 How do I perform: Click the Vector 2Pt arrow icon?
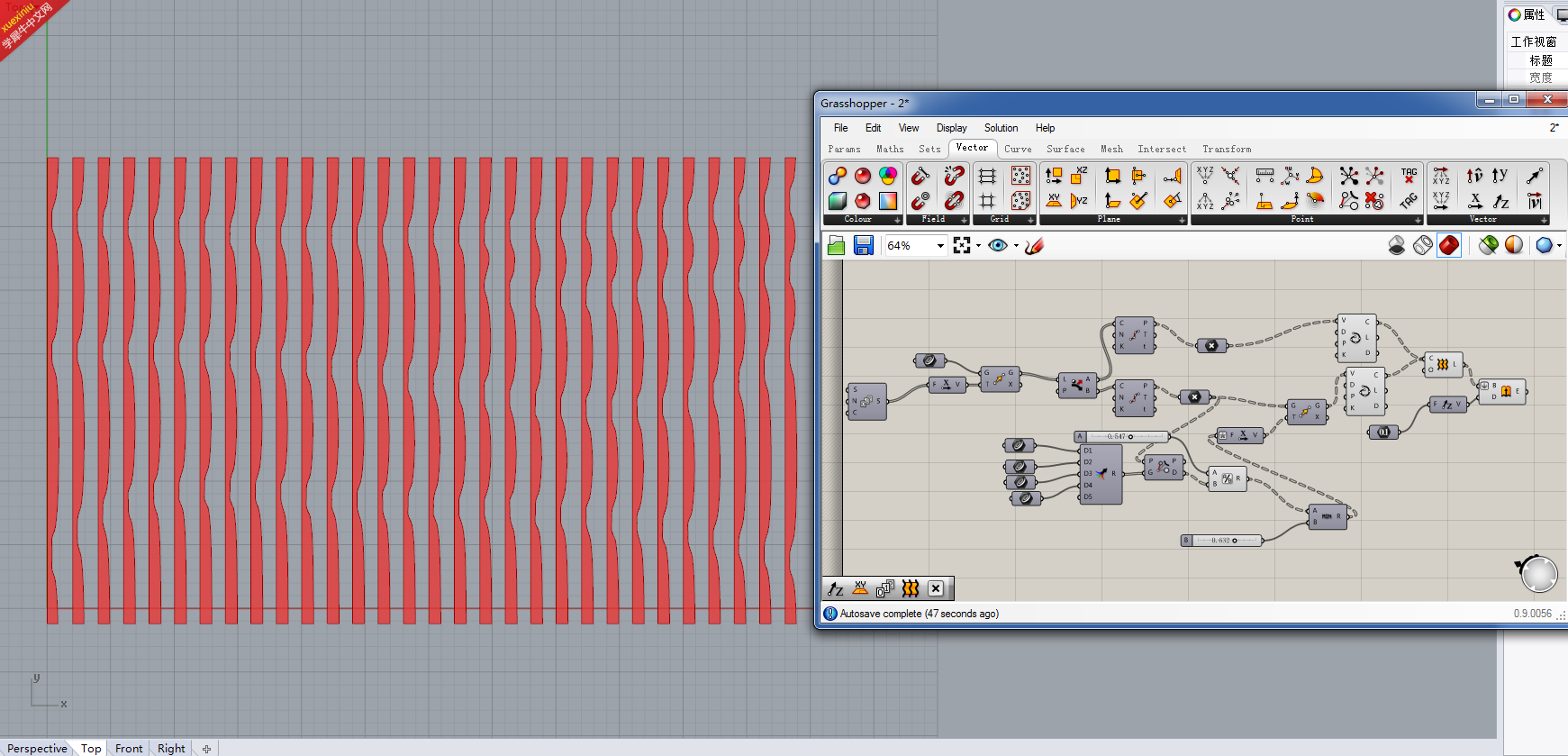pos(1535,175)
